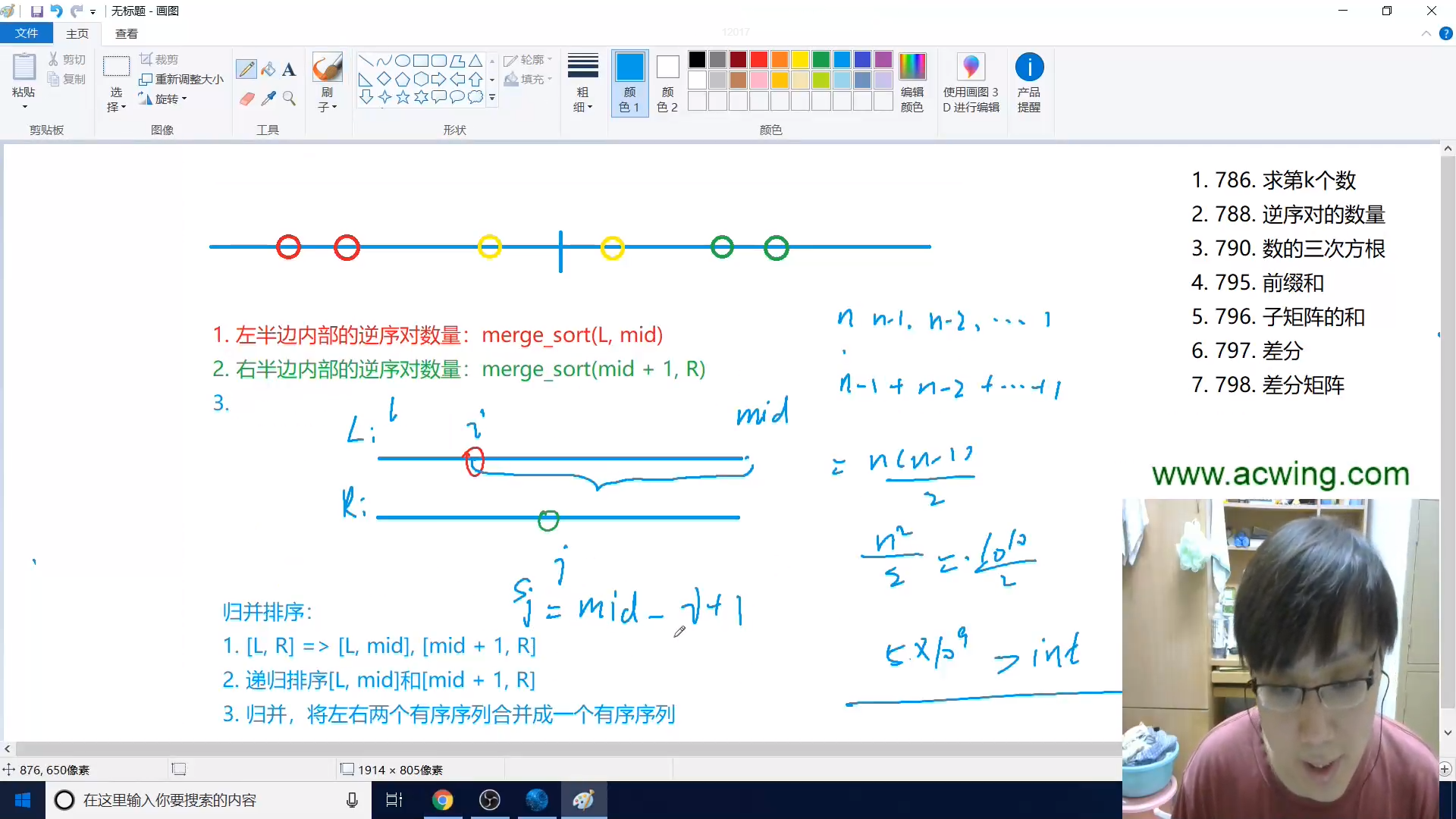Click the Redo arrow in quick access toolbar
This screenshot has height=819, width=1456.
[76, 11]
